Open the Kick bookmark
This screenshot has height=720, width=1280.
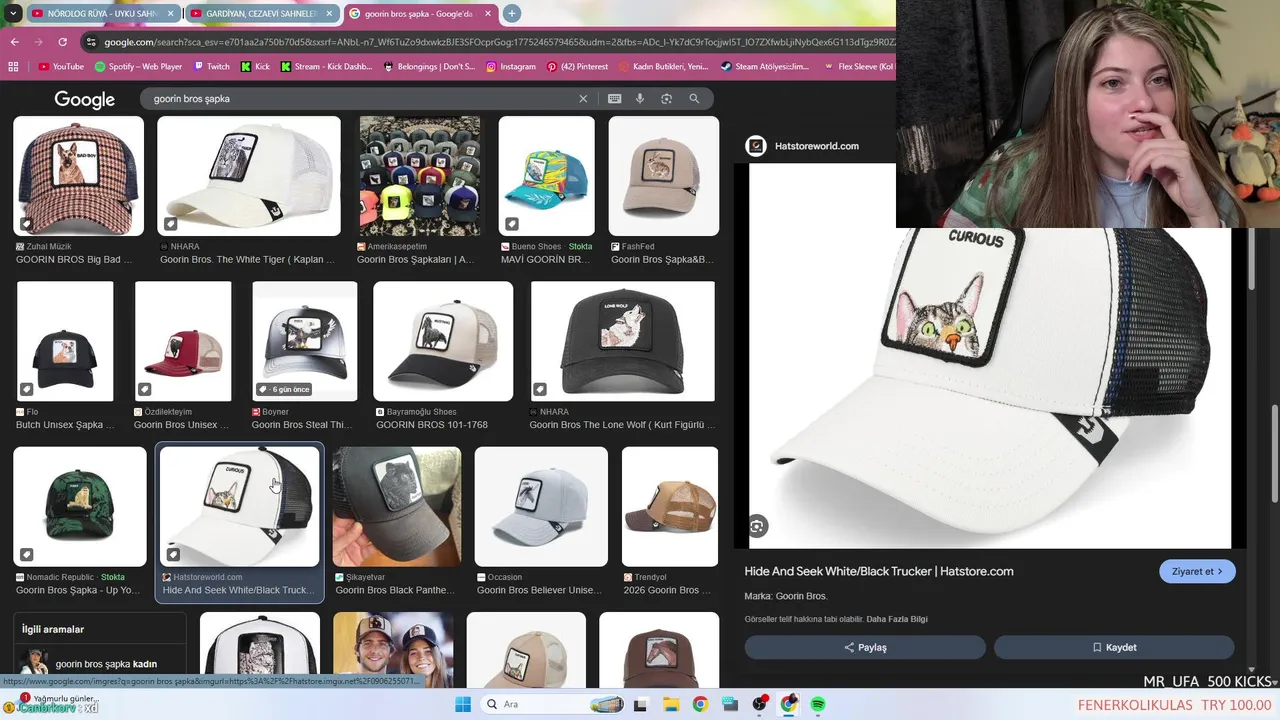pyautogui.click(x=255, y=67)
